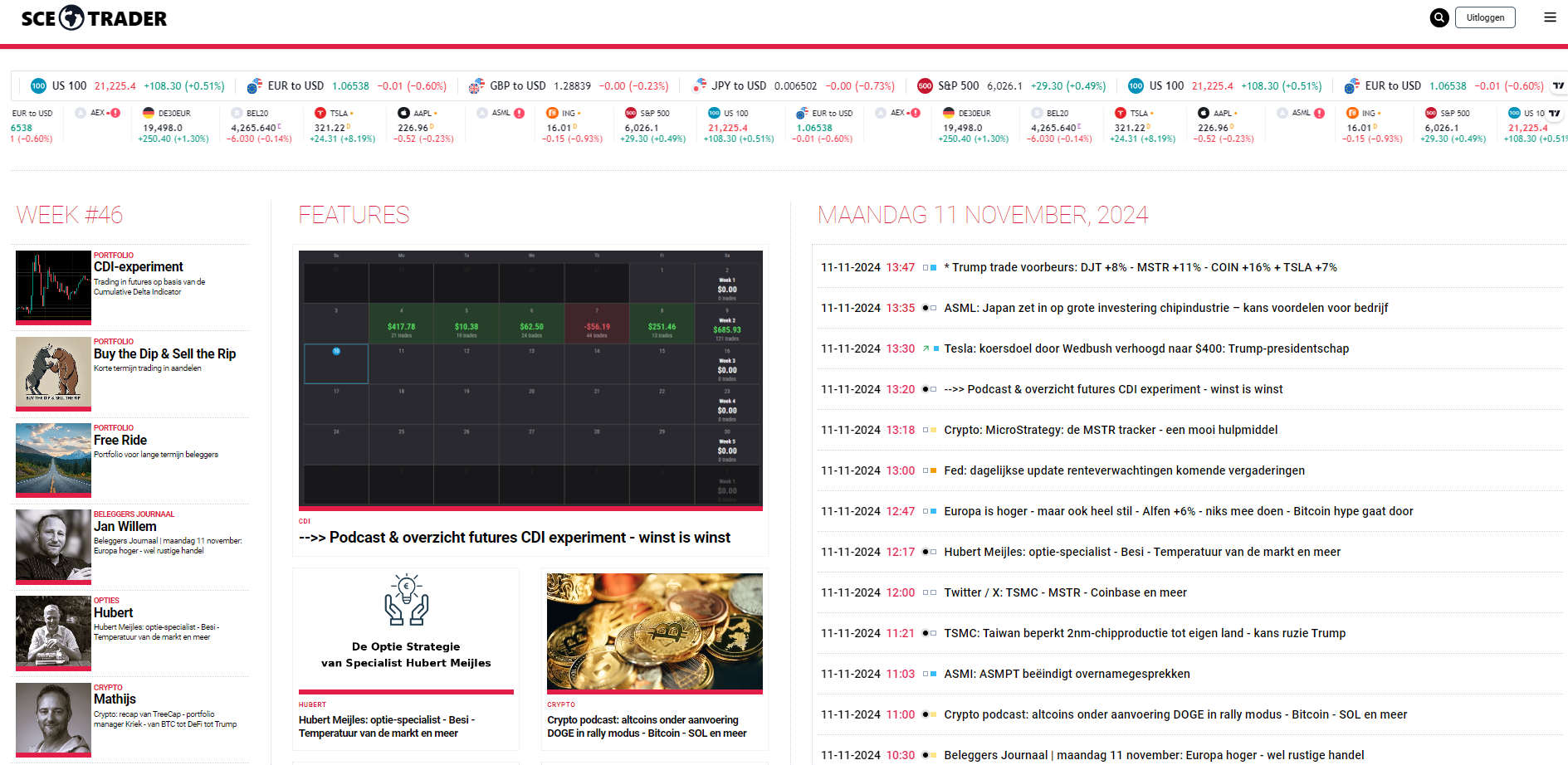Screen dimensions: 1568x765
Task: Open the Podcast CDI headline under the Features calendar
Action: coord(515,538)
